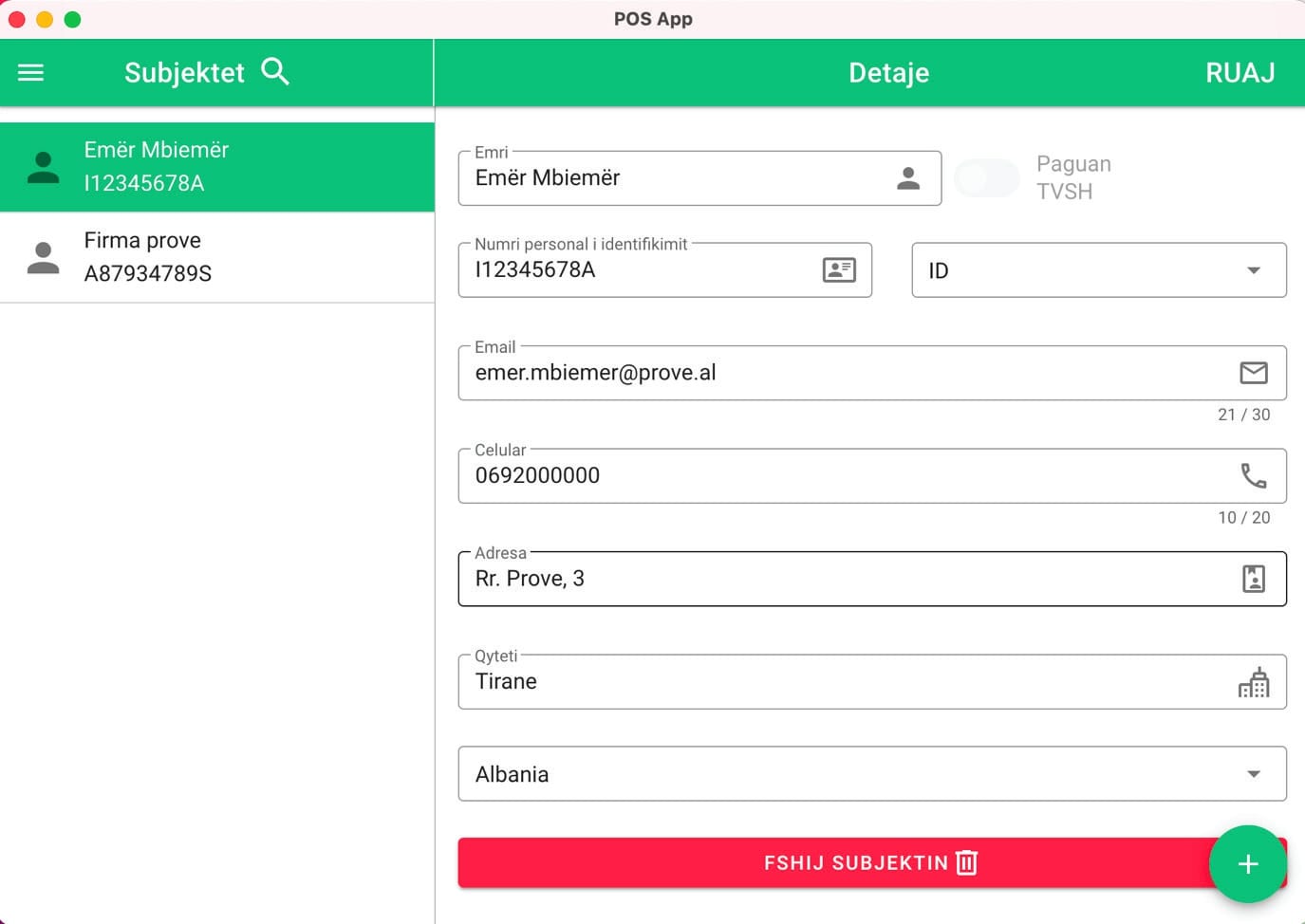This screenshot has width=1305, height=924.
Task: Click the 21 / 30 character counter
Action: 1243,415
